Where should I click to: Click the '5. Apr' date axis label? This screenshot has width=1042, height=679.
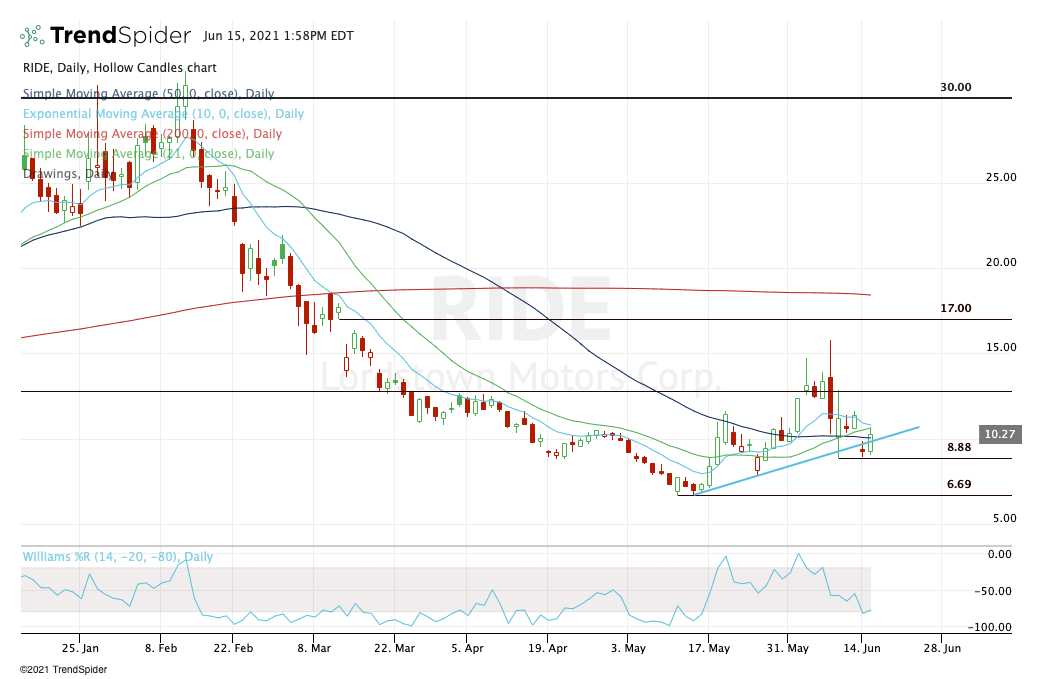click(x=467, y=648)
